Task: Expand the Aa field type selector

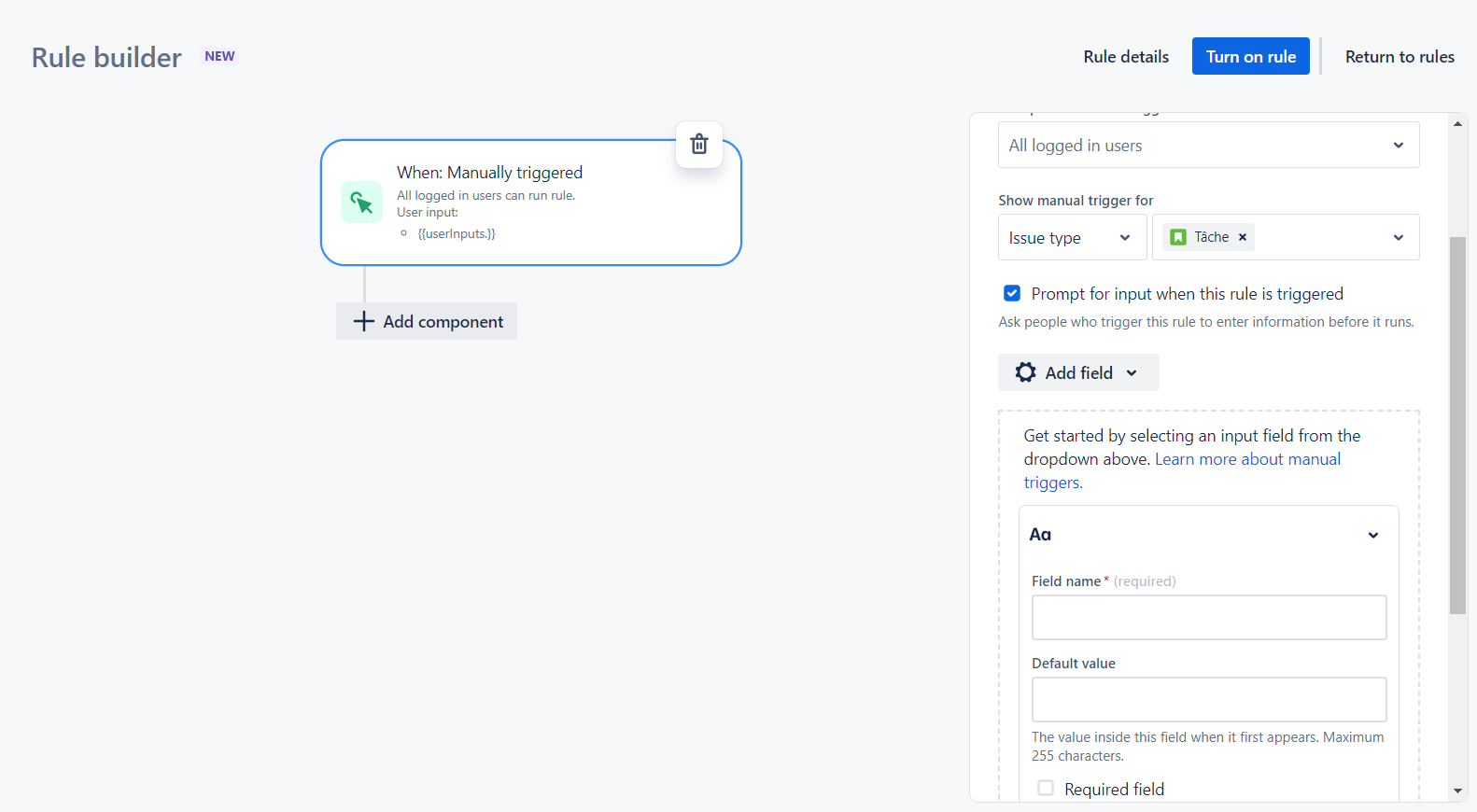Action: click(x=1373, y=535)
